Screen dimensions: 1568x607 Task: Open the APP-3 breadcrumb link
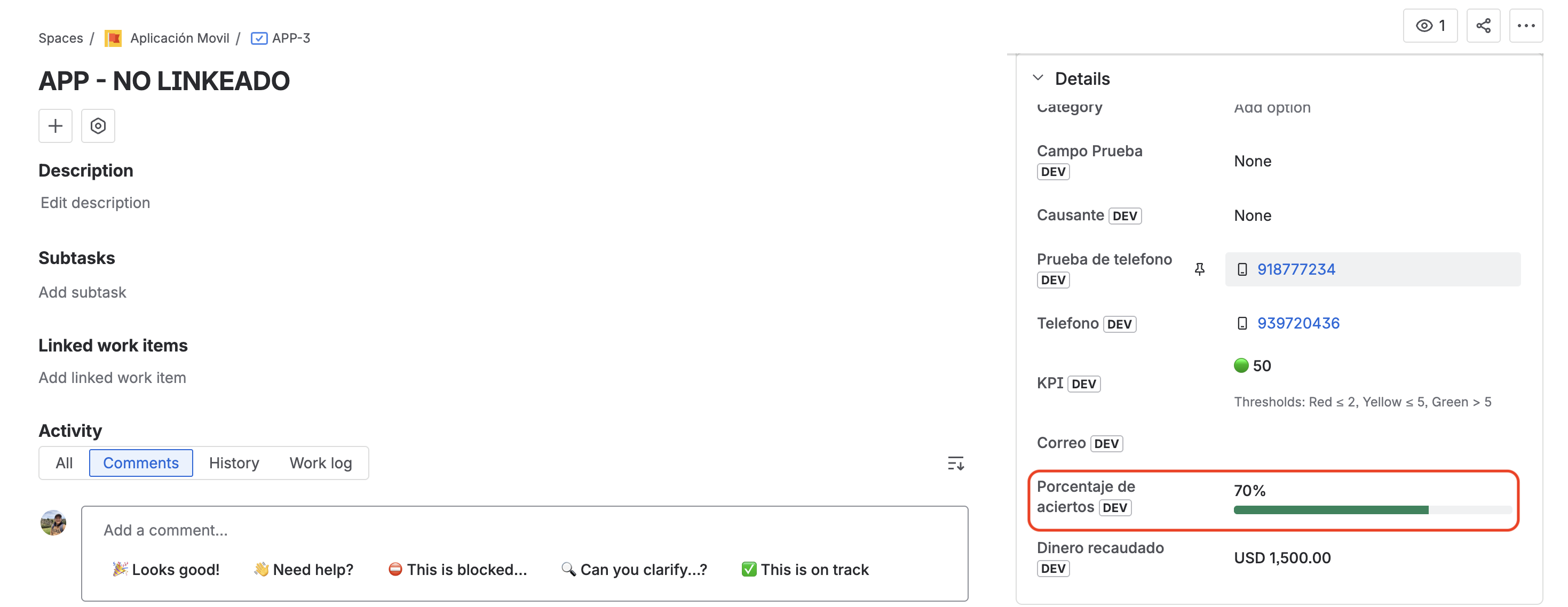tap(291, 38)
